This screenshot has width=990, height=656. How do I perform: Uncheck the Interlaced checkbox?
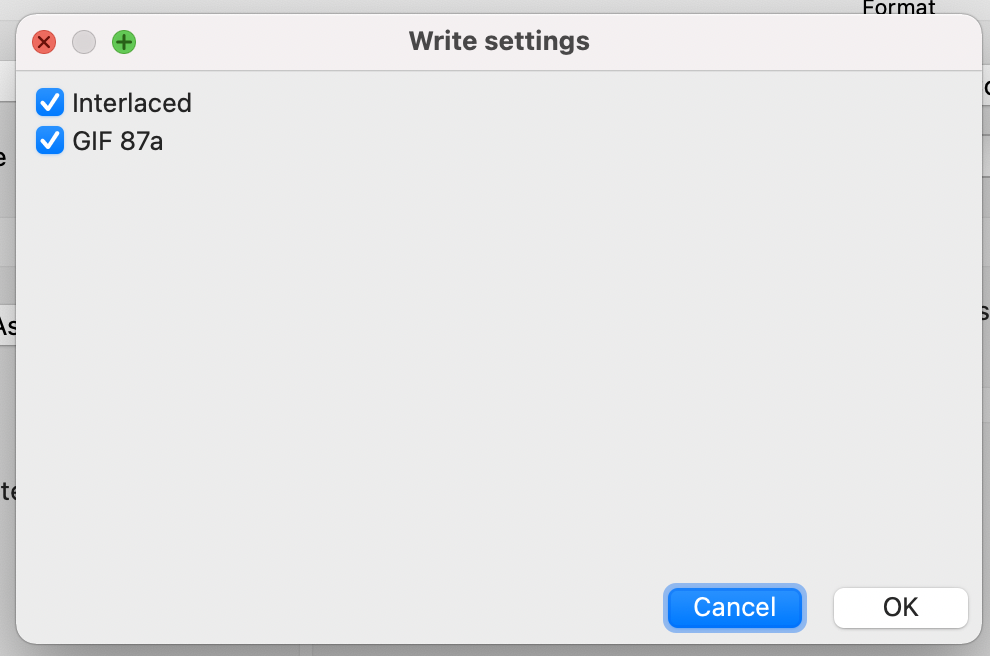point(50,103)
